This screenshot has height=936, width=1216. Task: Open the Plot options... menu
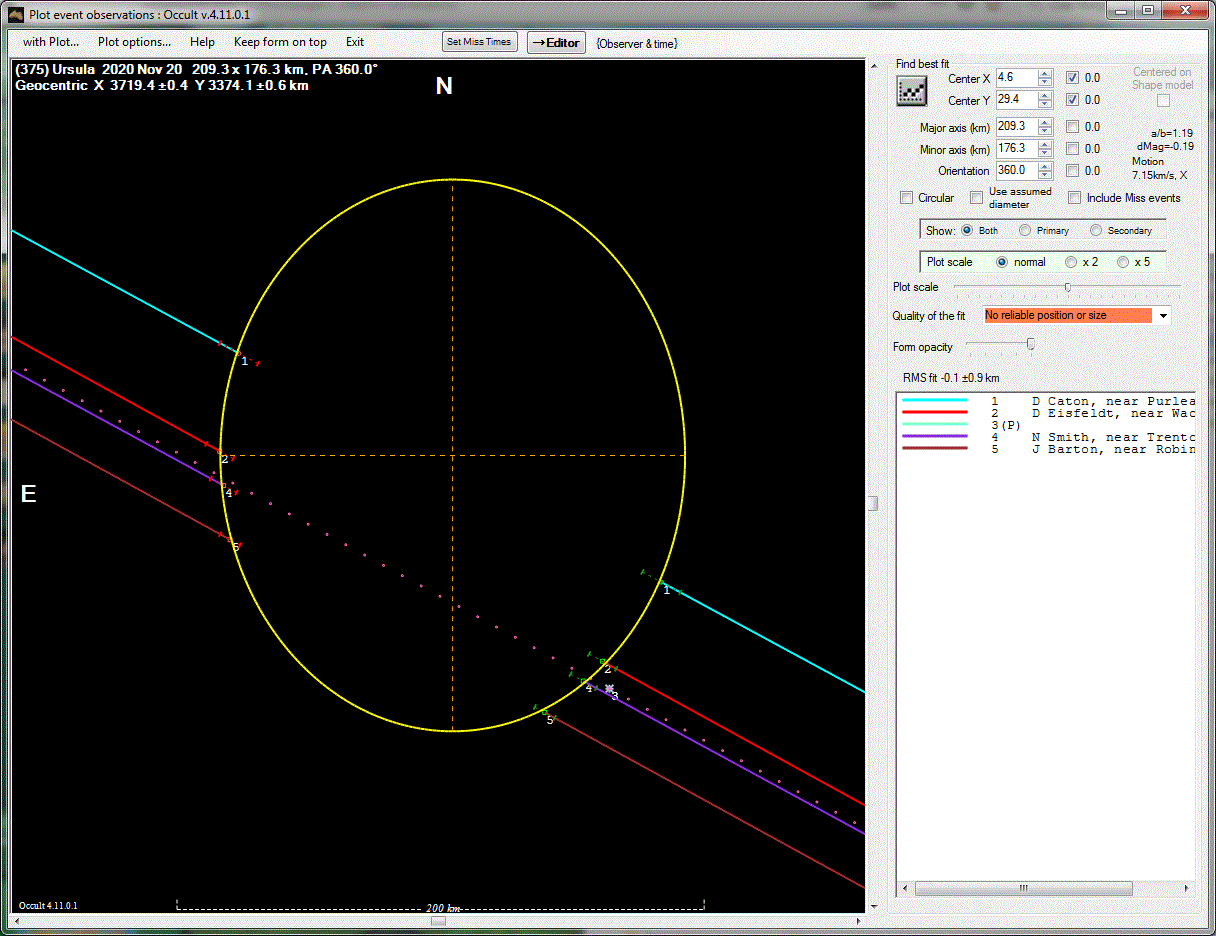point(134,42)
